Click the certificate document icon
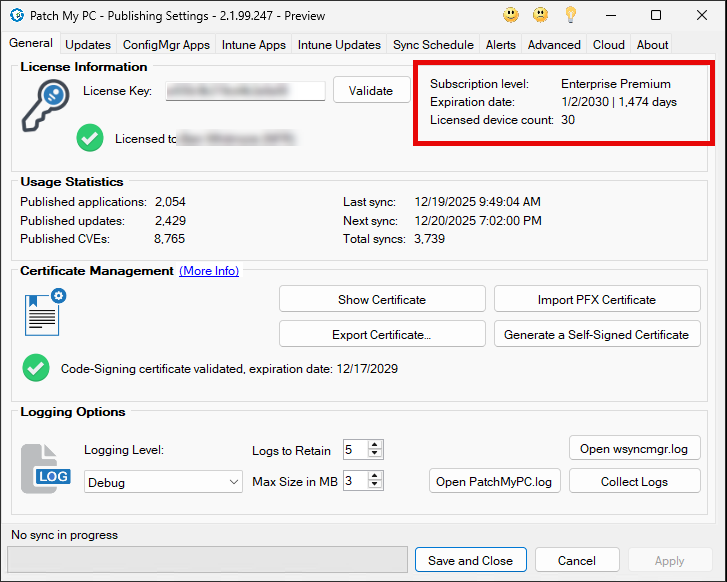Viewport: 727px width, 582px height. 44,313
